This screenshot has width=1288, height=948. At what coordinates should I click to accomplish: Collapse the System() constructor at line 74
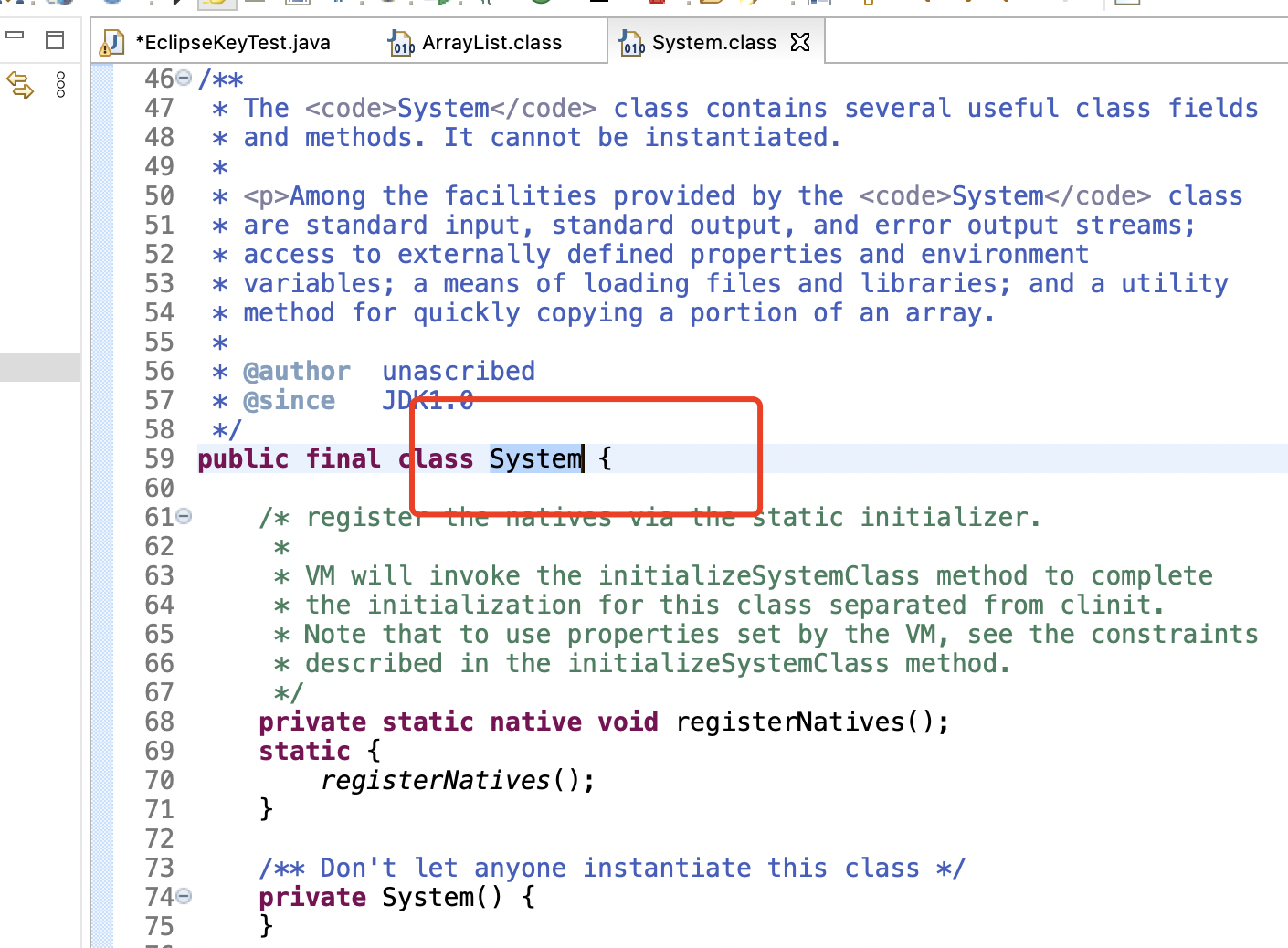pyautogui.click(x=184, y=897)
